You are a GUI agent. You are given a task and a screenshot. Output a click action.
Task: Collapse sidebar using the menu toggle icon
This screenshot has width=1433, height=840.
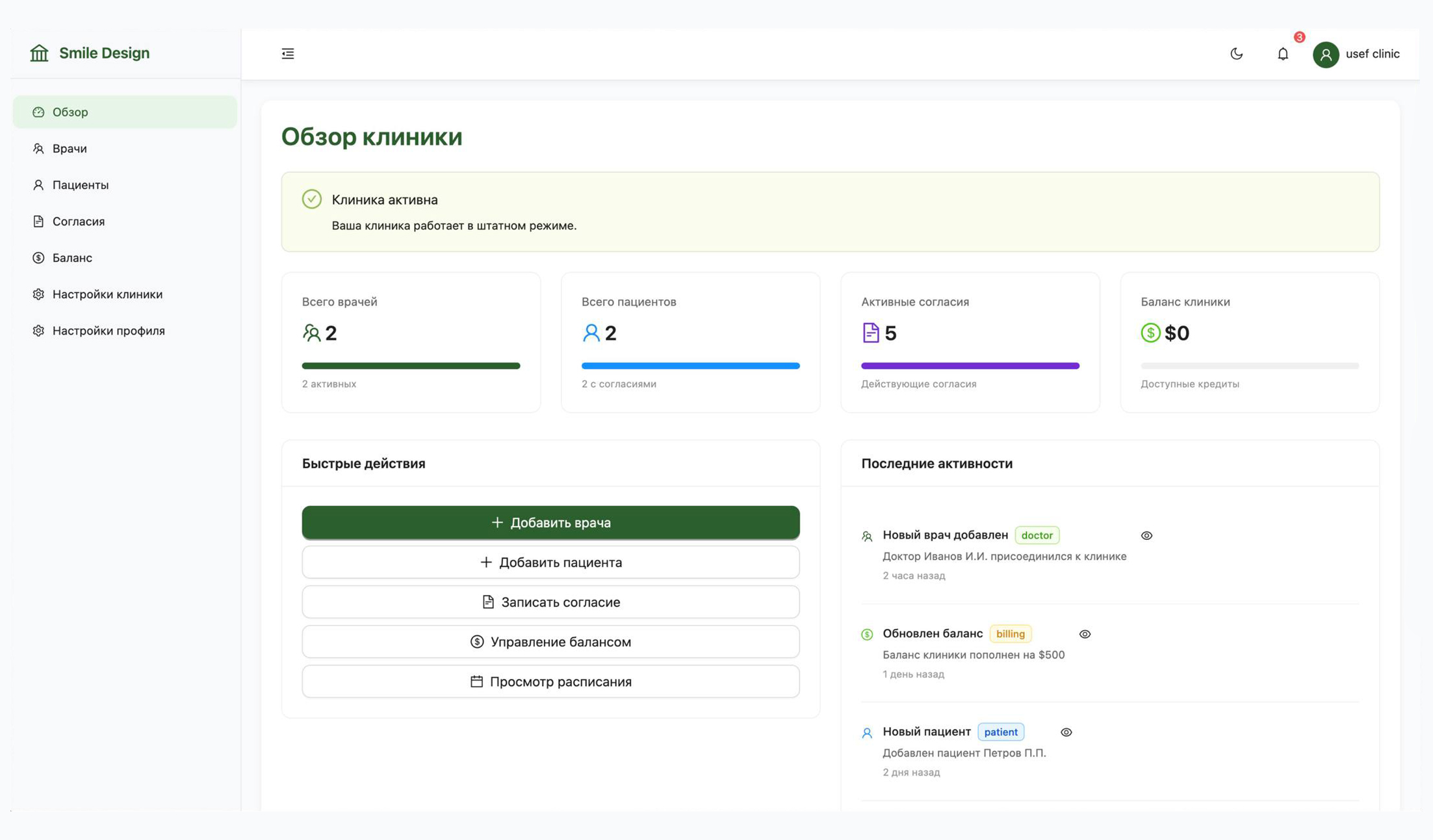pyautogui.click(x=288, y=53)
